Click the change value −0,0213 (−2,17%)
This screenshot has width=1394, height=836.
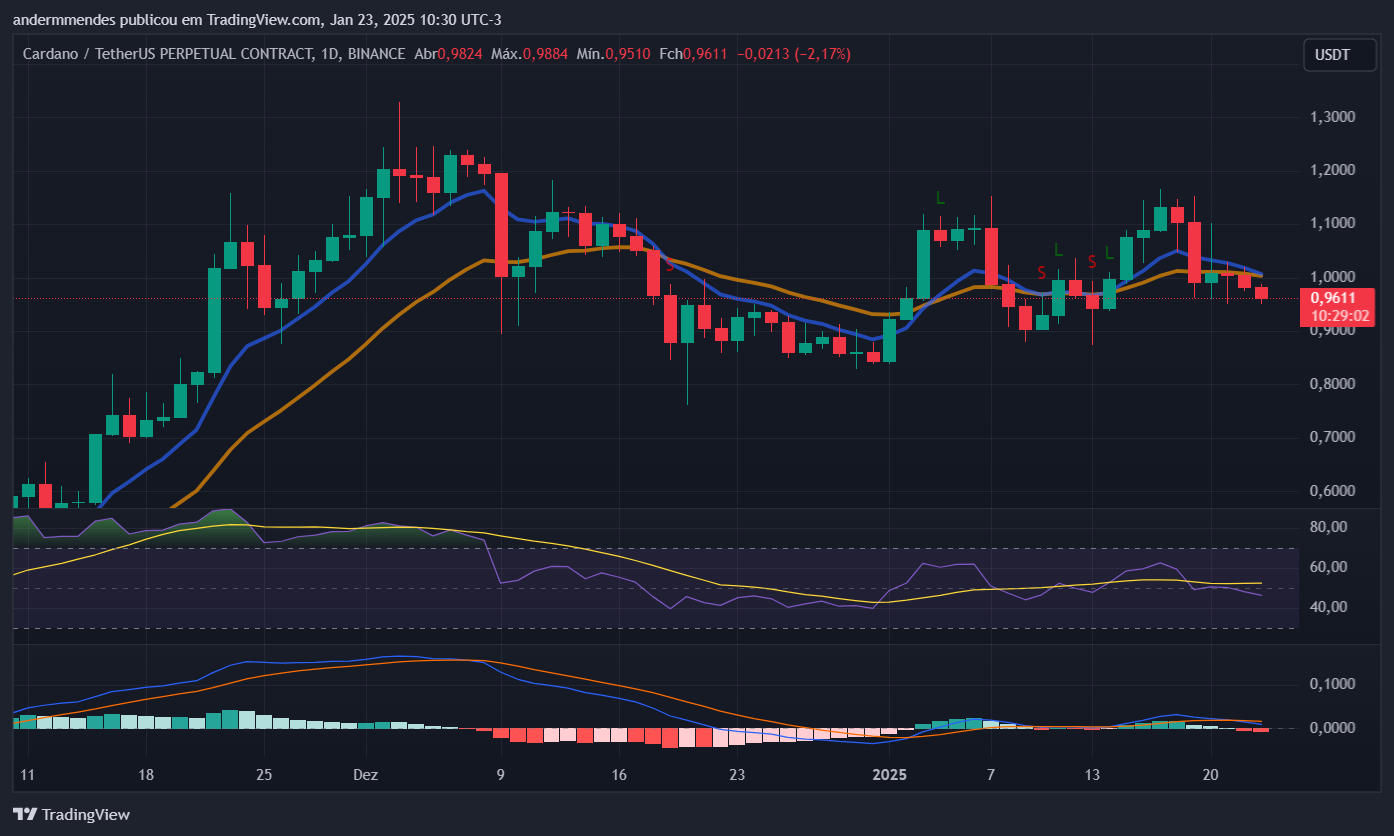tap(793, 54)
